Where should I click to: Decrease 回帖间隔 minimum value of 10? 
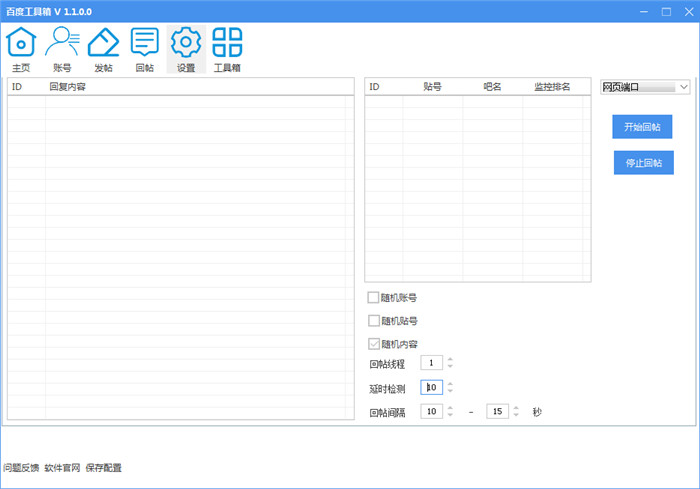click(450, 415)
